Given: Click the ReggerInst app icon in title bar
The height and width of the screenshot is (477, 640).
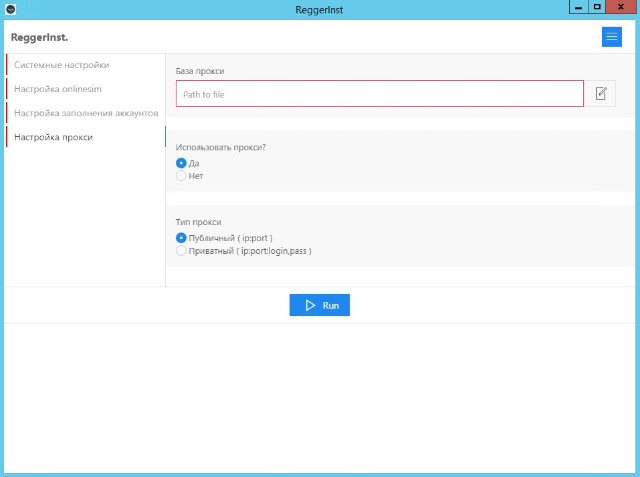Looking at the screenshot, I should pyautogui.click(x=11, y=8).
